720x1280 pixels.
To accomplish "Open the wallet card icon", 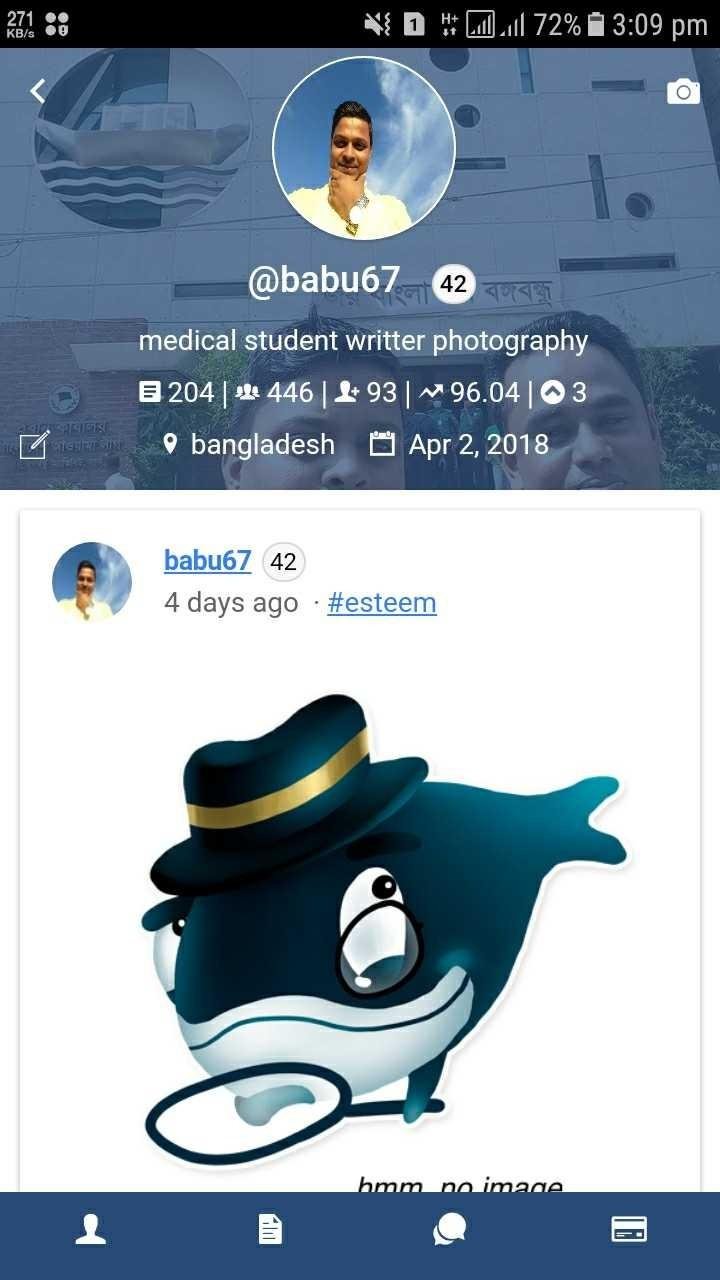I will [629, 1229].
